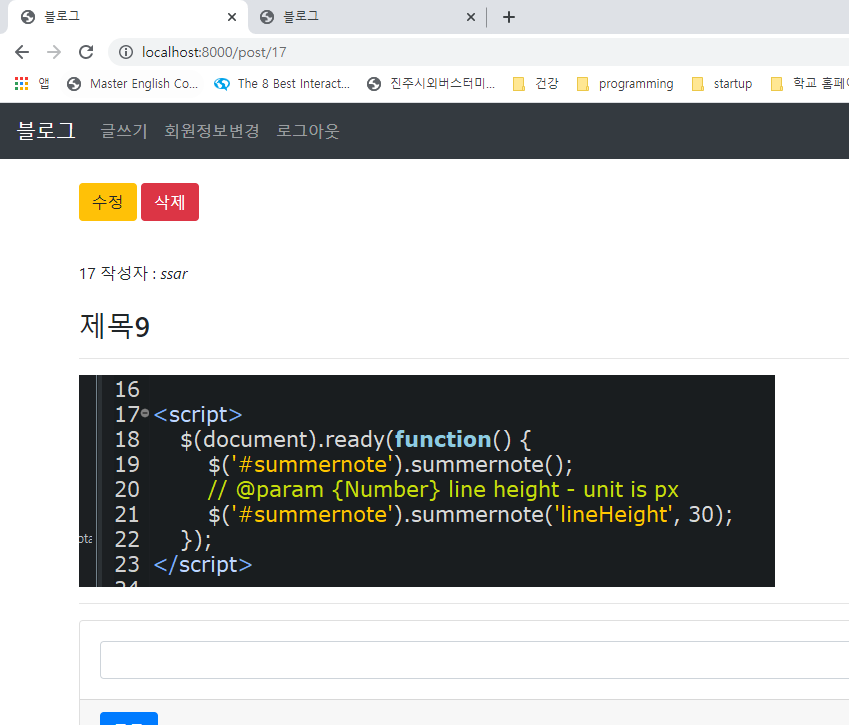Click the 블로그 brand link in navbar
Image resolution: width=849 pixels, height=725 pixels.
tap(46, 131)
